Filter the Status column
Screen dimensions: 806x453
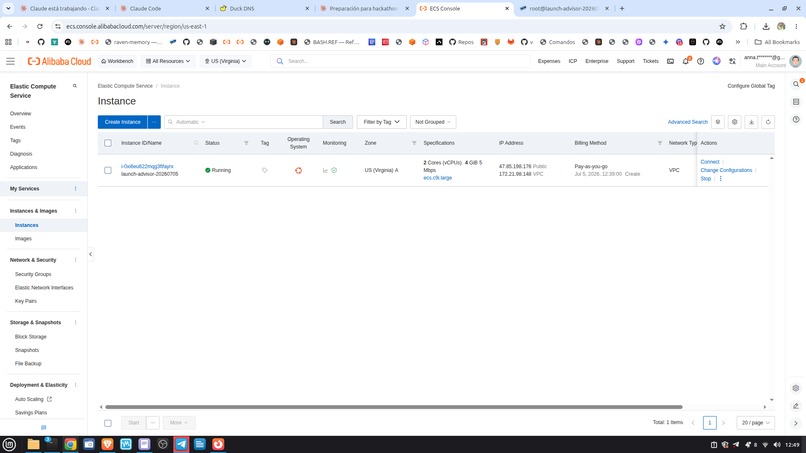click(246, 143)
